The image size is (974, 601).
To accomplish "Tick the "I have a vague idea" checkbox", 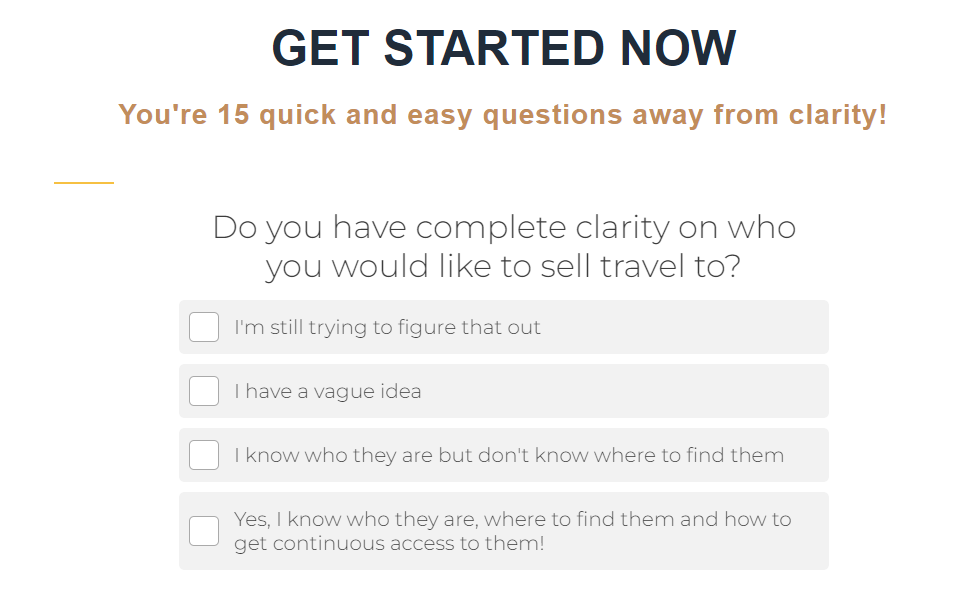I will [204, 391].
